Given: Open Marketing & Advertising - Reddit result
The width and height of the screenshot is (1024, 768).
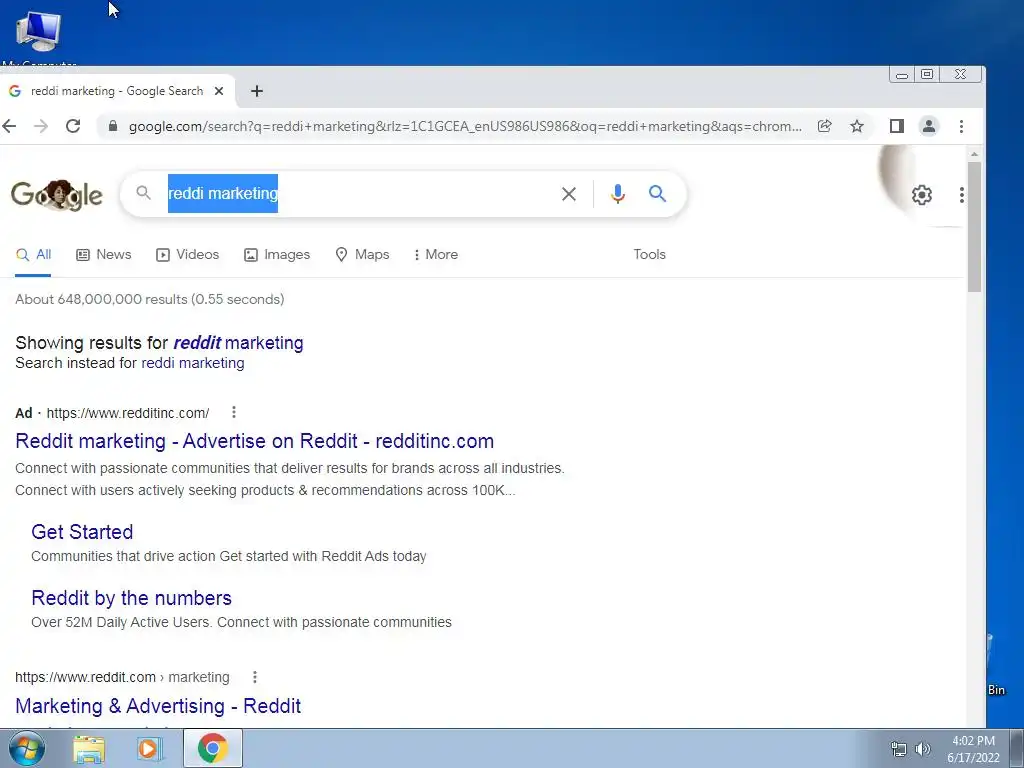Looking at the screenshot, I should click(x=158, y=706).
